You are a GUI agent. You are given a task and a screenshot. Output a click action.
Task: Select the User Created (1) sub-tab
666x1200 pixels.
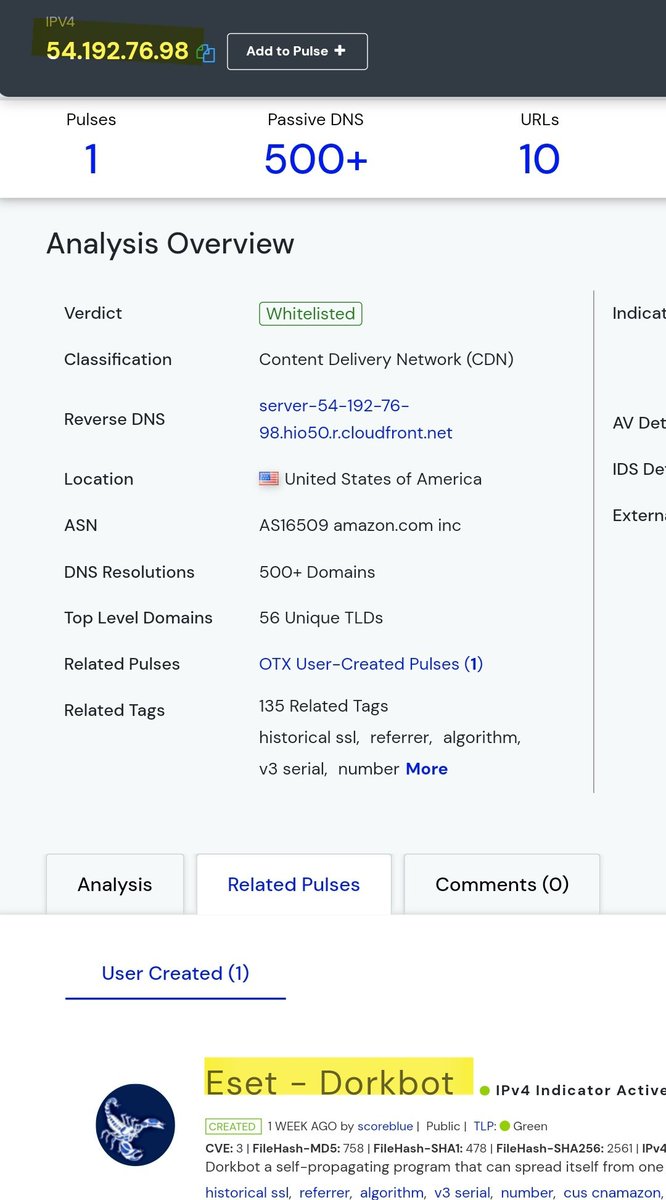click(x=175, y=973)
